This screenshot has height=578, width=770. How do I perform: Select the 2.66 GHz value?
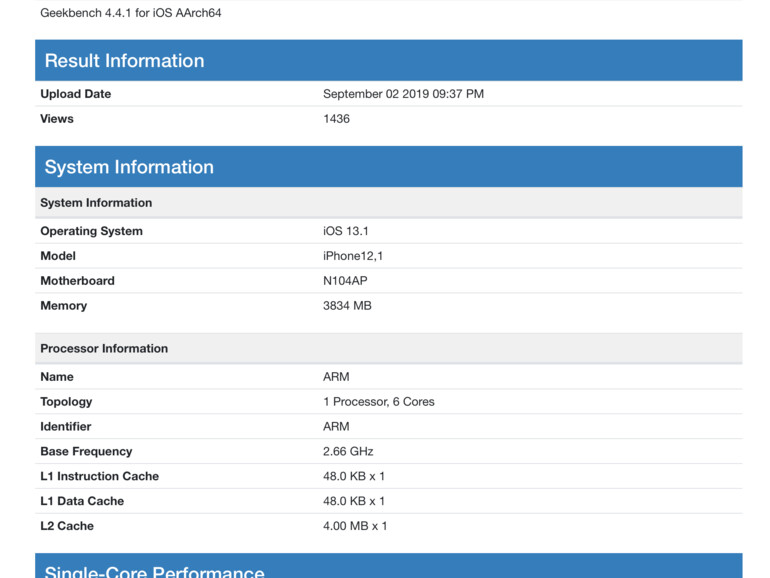coord(348,451)
